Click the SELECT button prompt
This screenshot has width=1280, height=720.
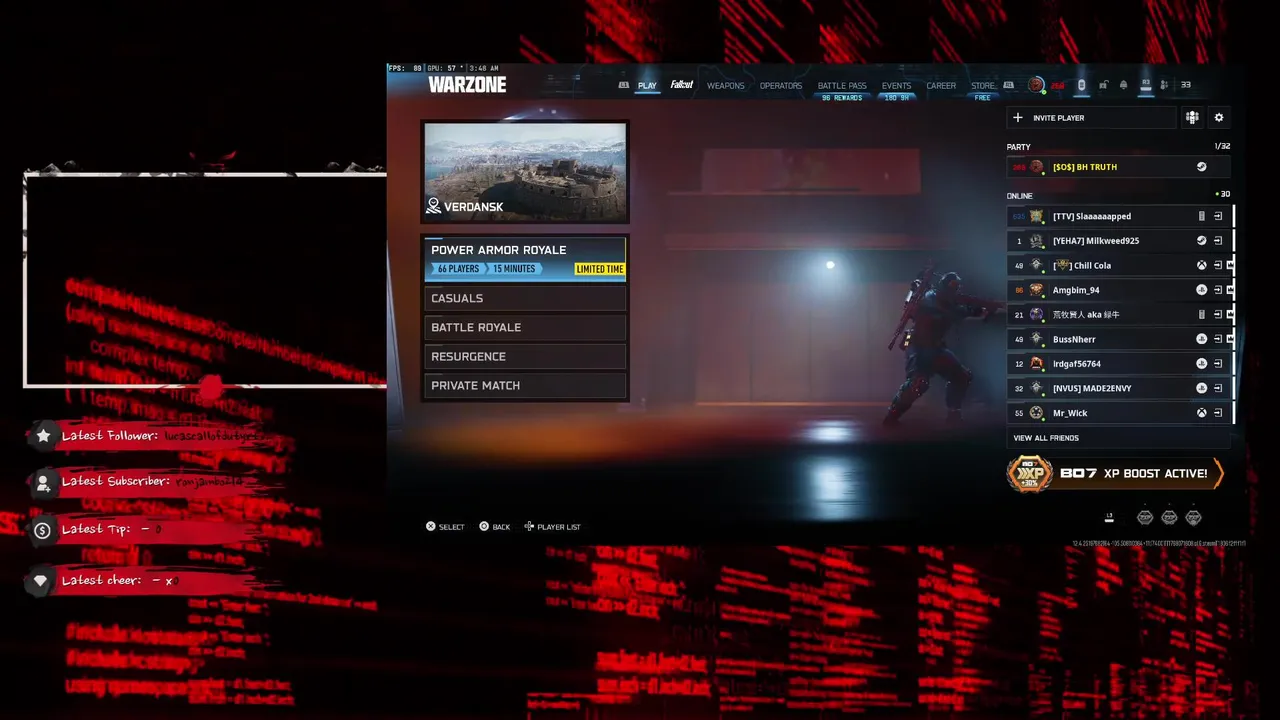pos(445,527)
